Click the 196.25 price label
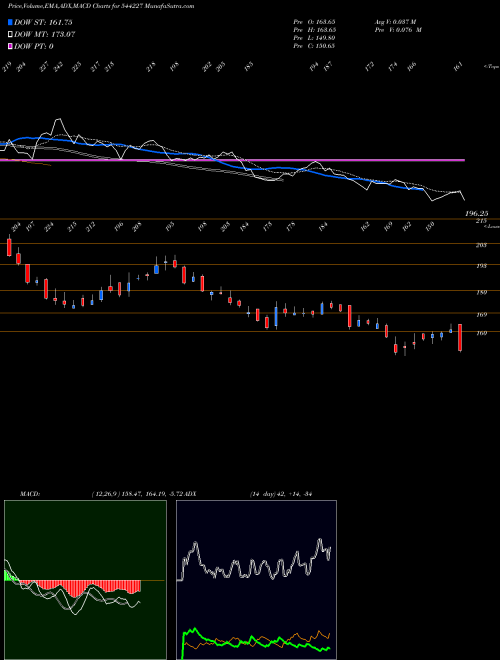This screenshot has height=660, width=500. pyautogui.click(x=476, y=214)
